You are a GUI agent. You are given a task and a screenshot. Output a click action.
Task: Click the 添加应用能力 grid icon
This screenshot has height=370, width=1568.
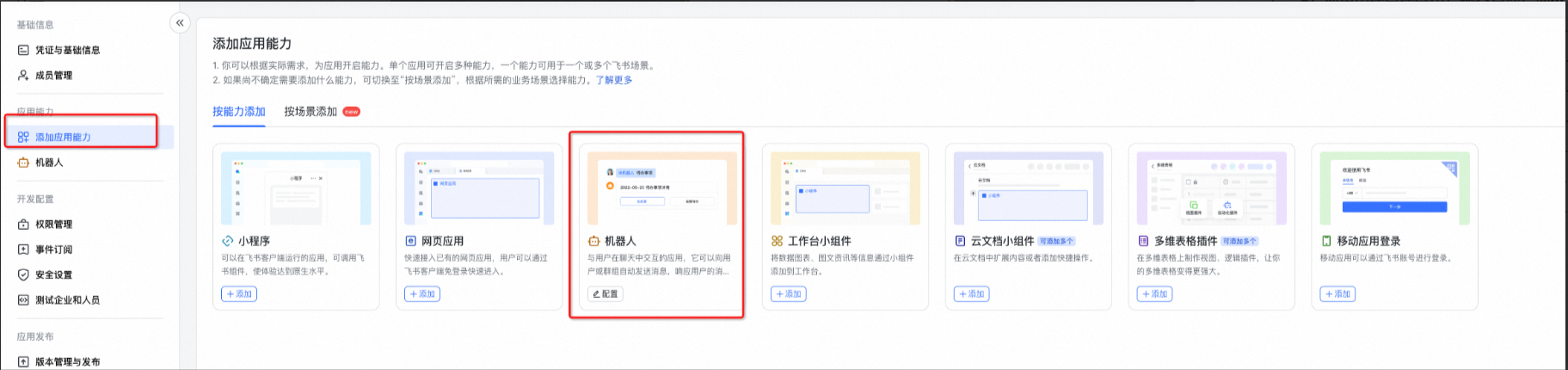pyautogui.click(x=23, y=137)
